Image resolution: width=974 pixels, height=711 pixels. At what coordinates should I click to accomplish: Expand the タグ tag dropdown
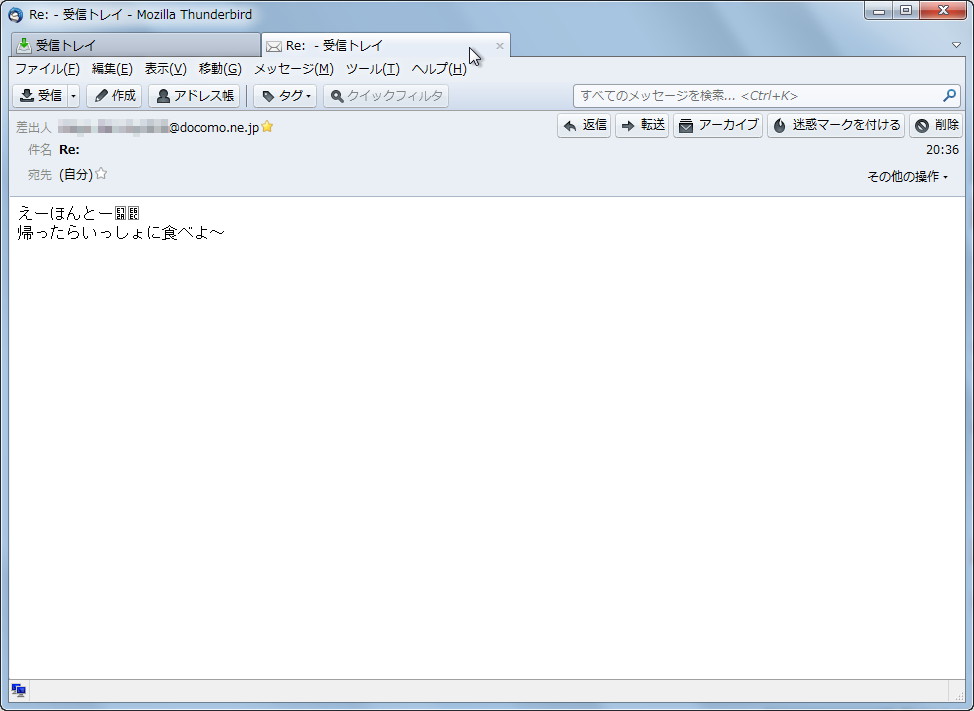coord(285,96)
